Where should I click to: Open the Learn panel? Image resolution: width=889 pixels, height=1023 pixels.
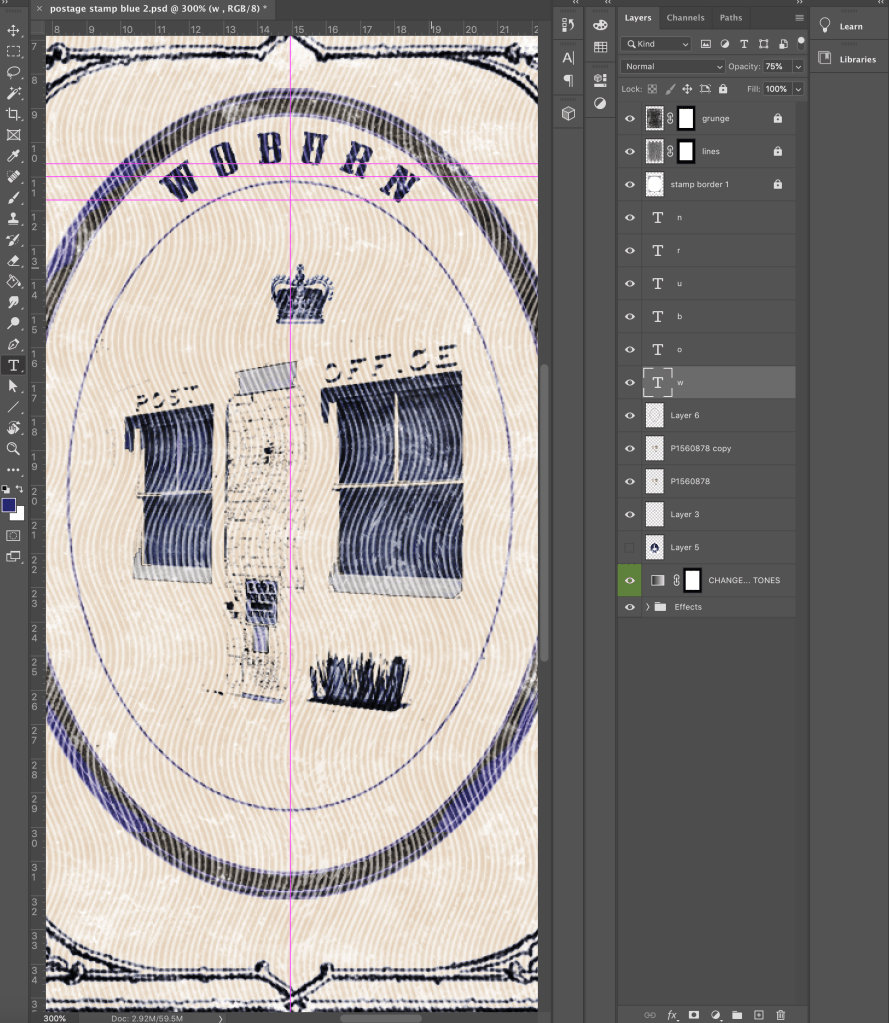pyautogui.click(x=850, y=27)
